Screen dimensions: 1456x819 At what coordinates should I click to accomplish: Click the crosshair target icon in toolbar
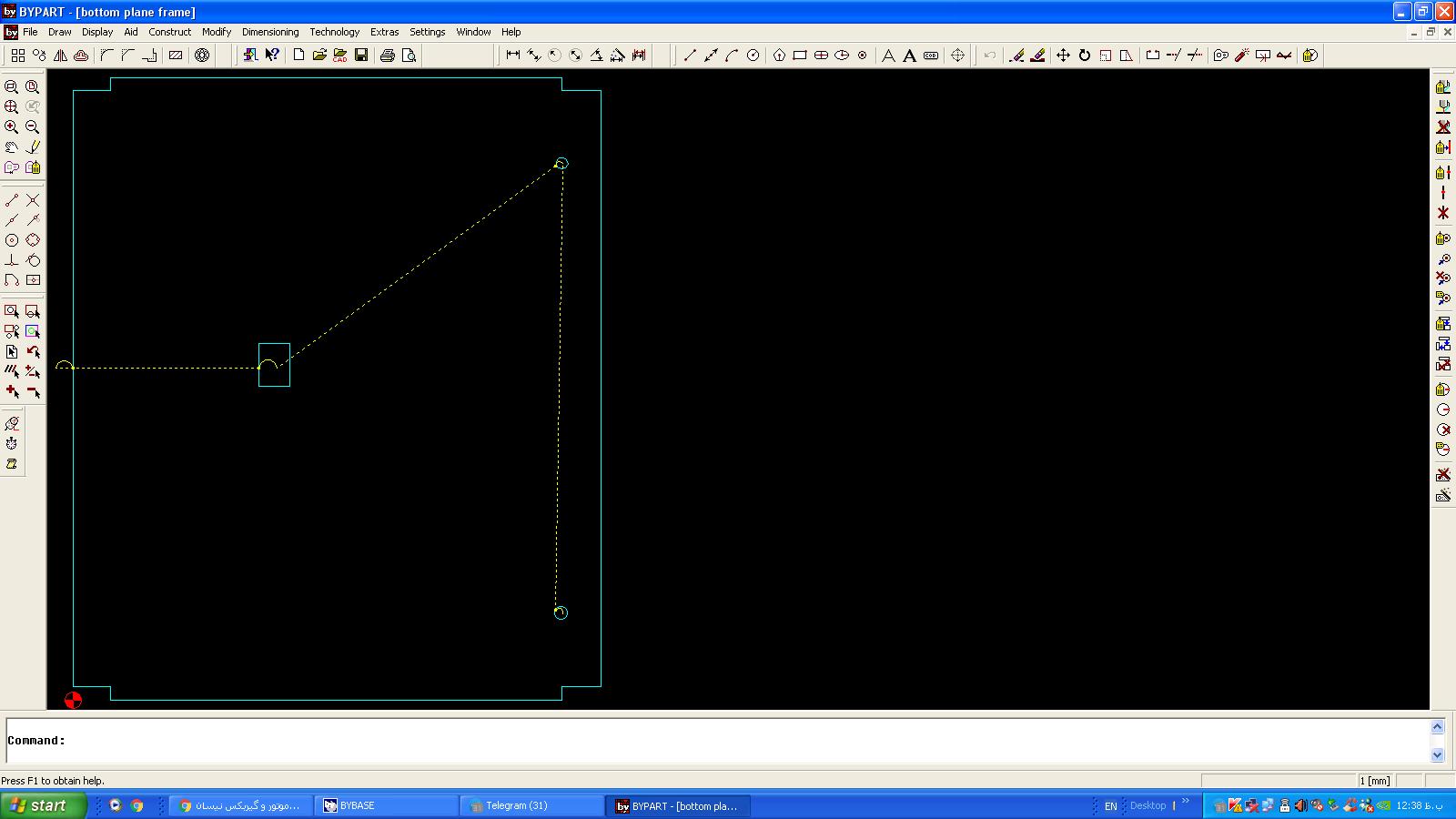(957, 56)
